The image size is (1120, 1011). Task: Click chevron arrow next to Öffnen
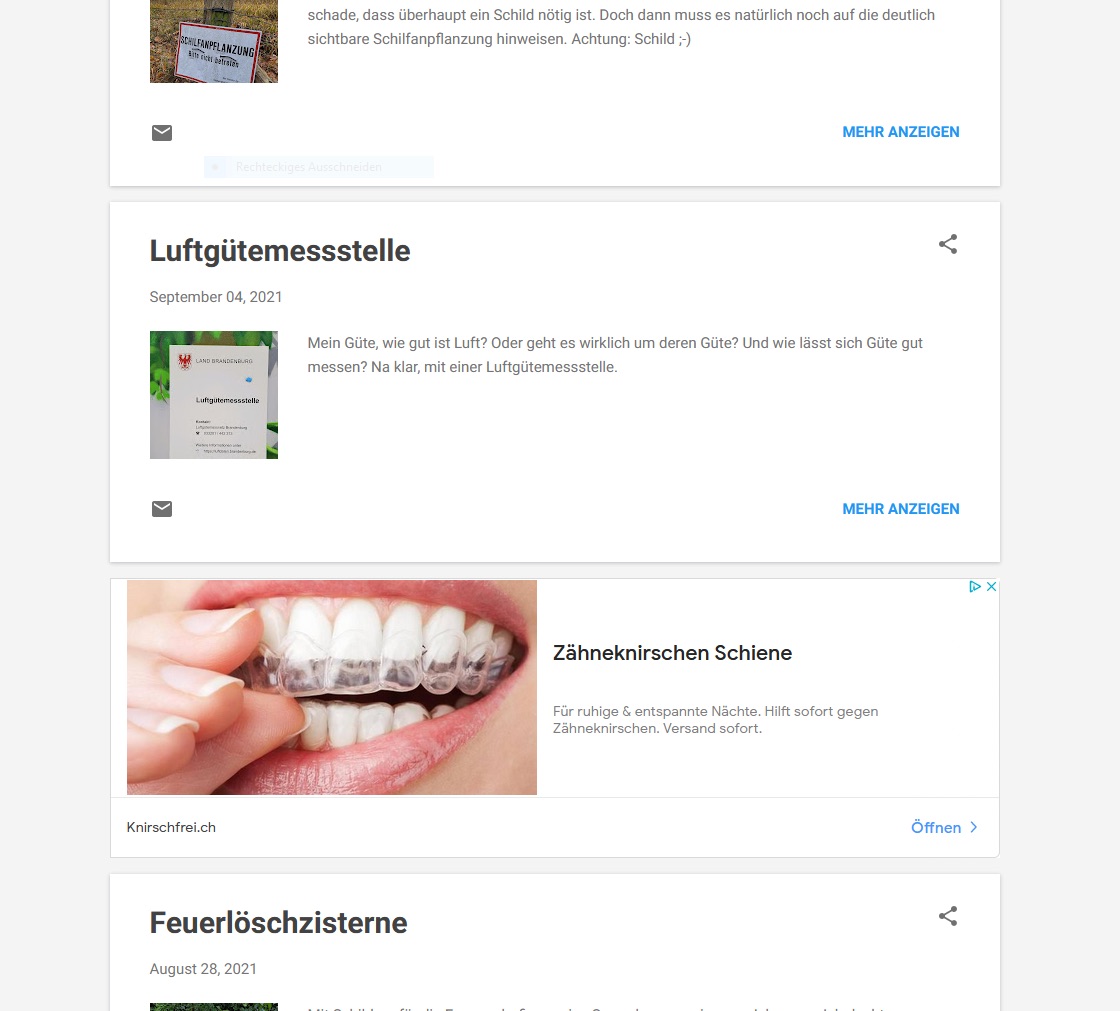tap(974, 827)
